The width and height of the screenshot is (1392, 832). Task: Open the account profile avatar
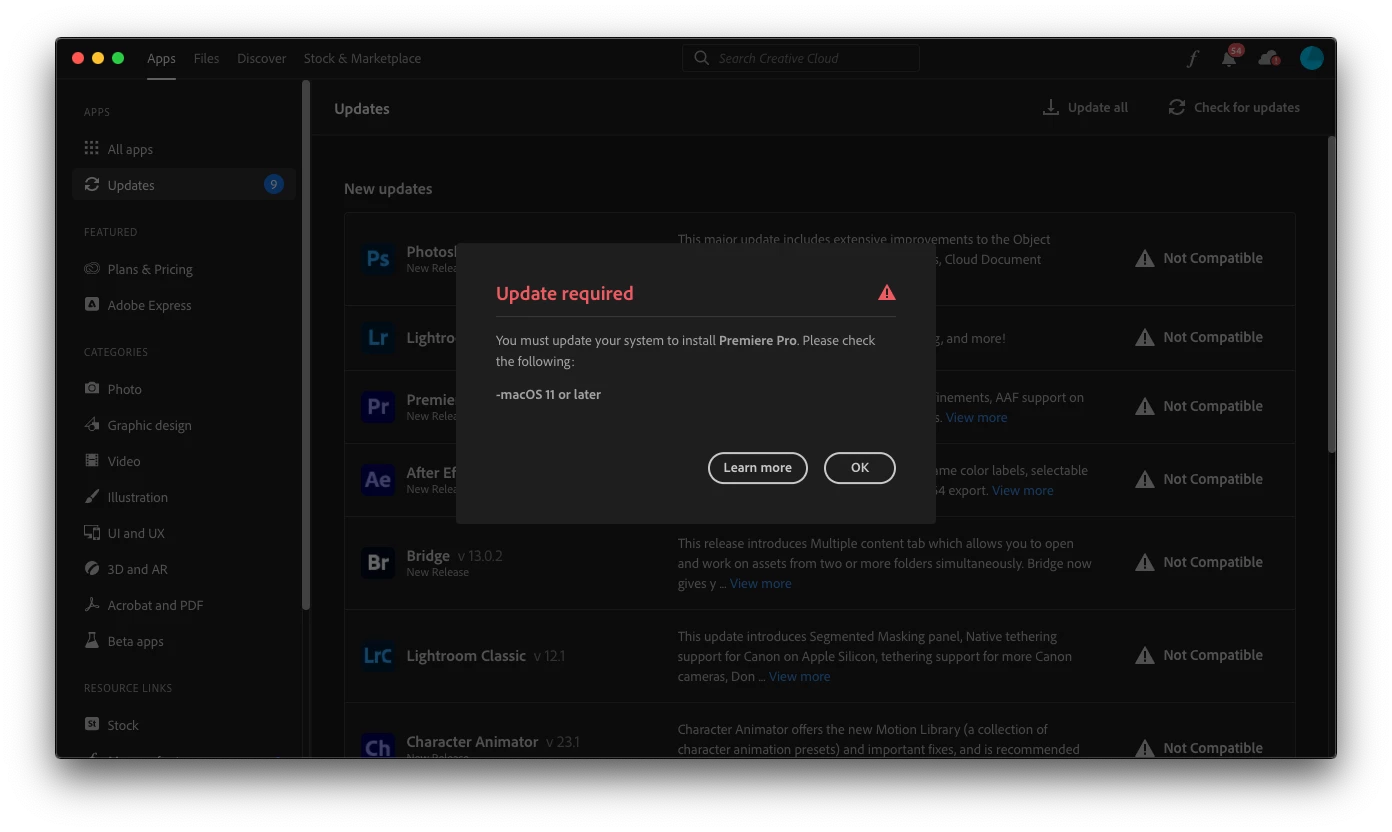pyautogui.click(x=1311, y=58)
